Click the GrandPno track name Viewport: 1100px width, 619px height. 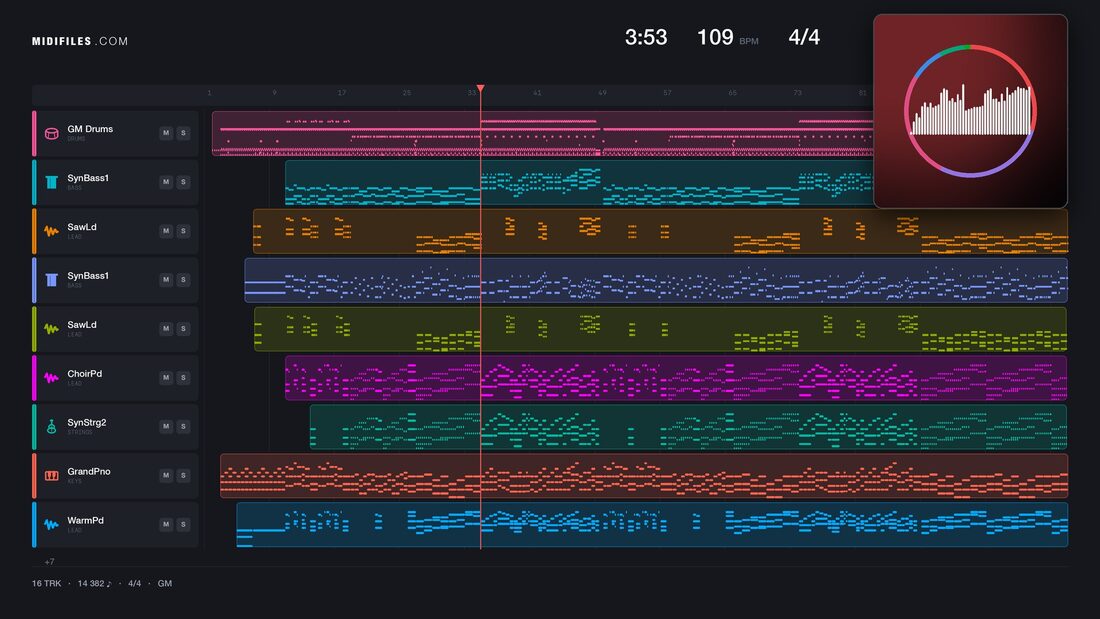click(x=89, y=472)
